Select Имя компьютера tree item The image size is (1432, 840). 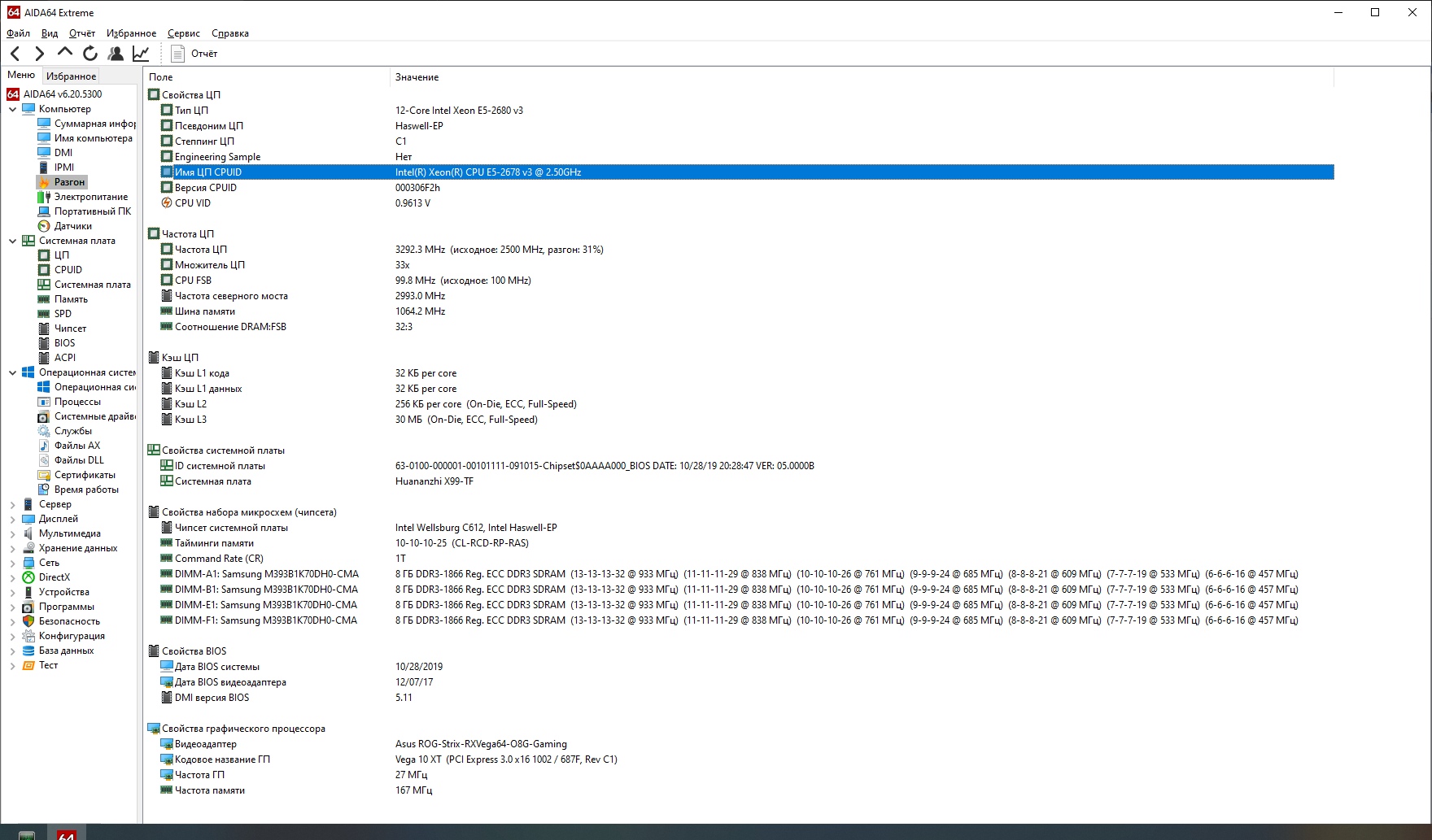[85, 138]
